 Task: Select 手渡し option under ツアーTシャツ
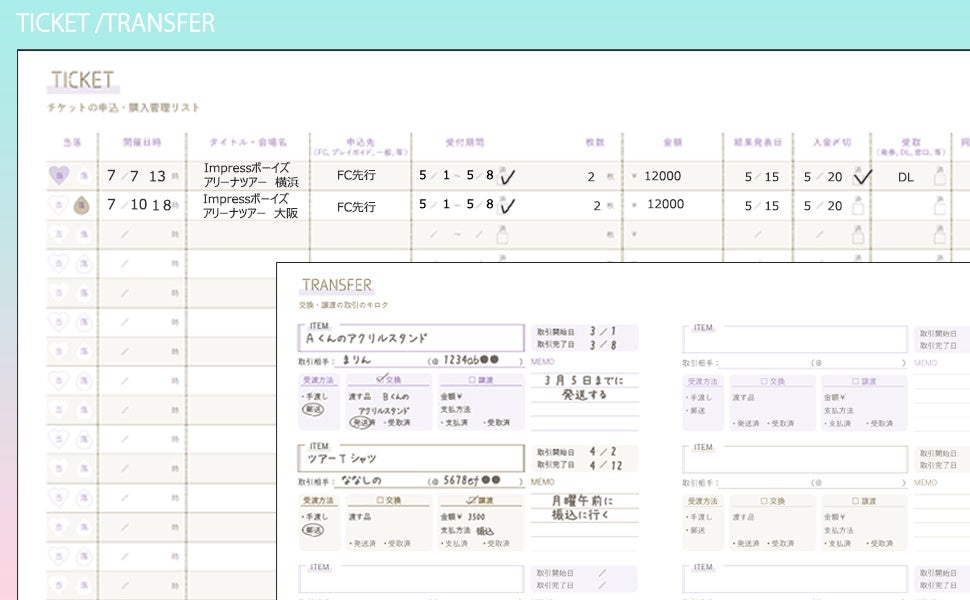(x=315, y=516)
